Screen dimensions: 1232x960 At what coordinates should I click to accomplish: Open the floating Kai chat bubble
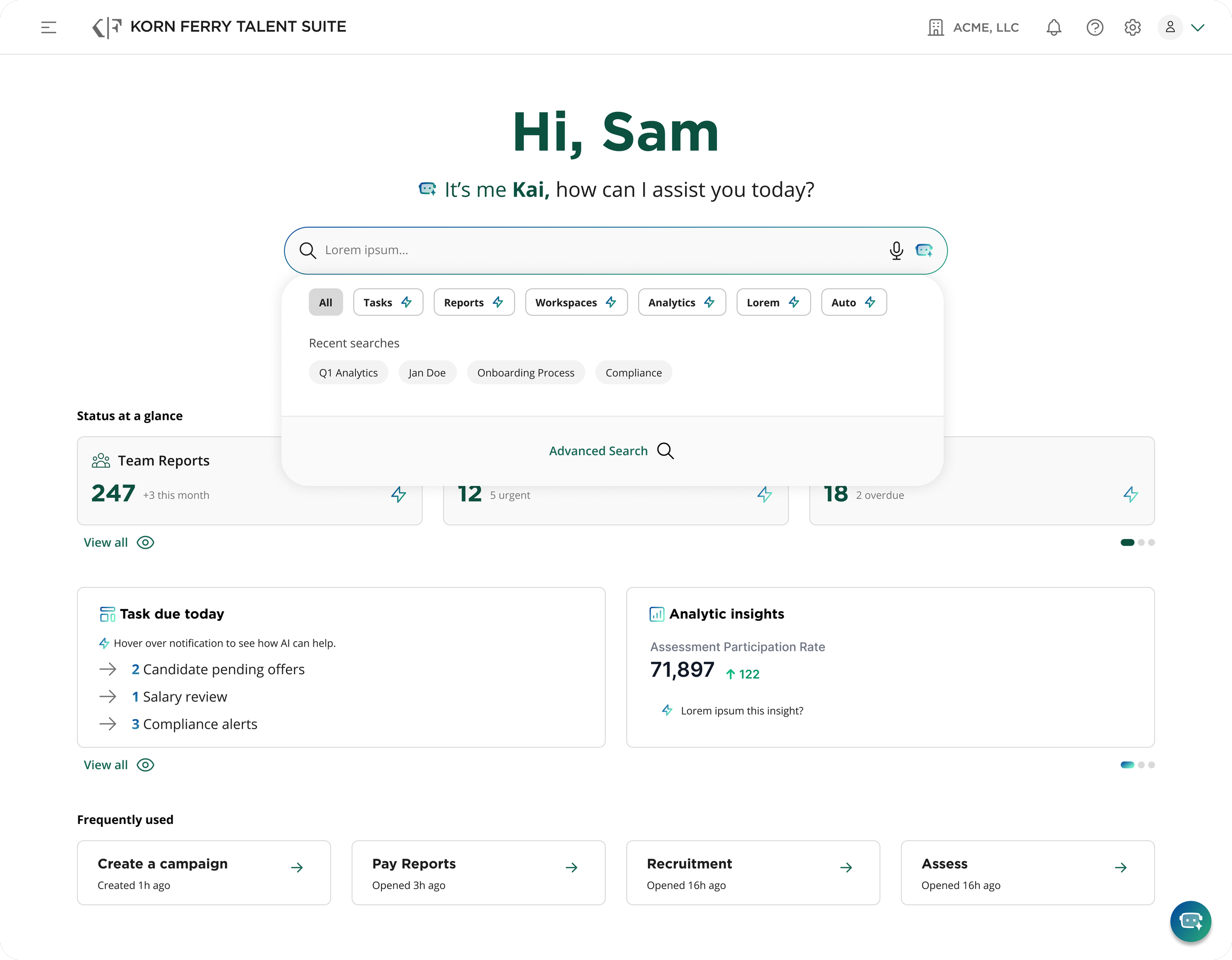pyautogui.click(x=1191, y=922)
